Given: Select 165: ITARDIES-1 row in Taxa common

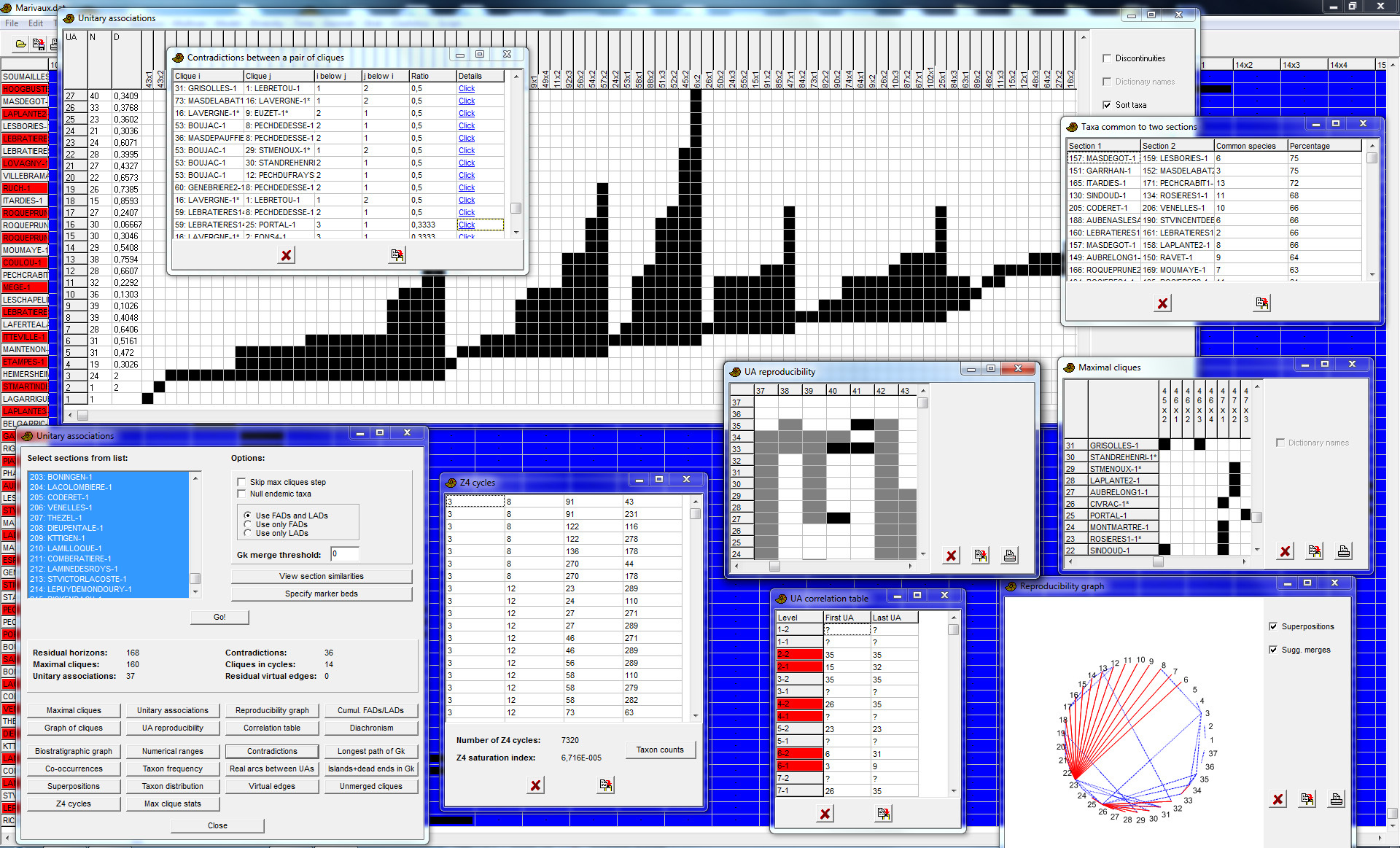Looking at the screenshot, I should 1214,183.
